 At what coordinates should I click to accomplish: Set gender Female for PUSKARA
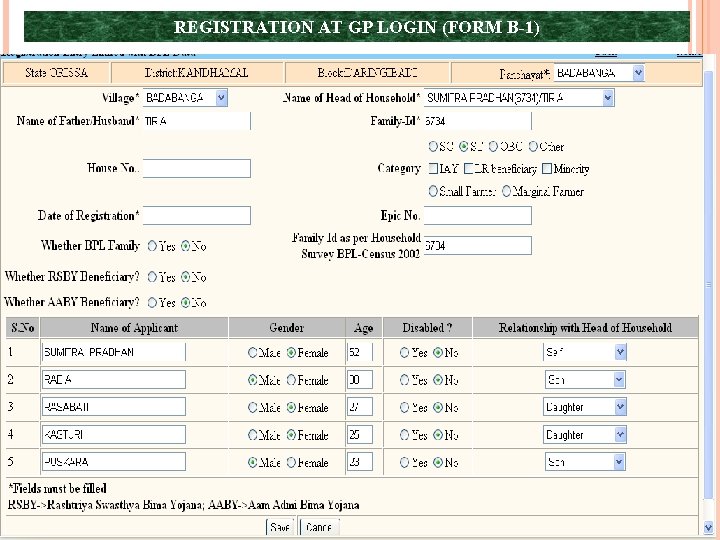click(x=291, y=462)
